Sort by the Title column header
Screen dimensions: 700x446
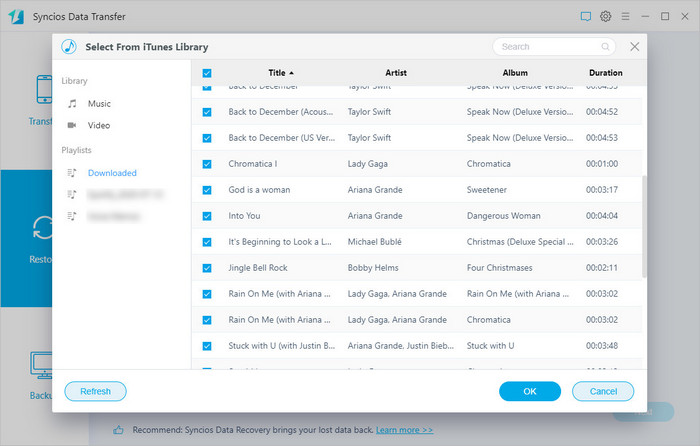coord(277,73)
